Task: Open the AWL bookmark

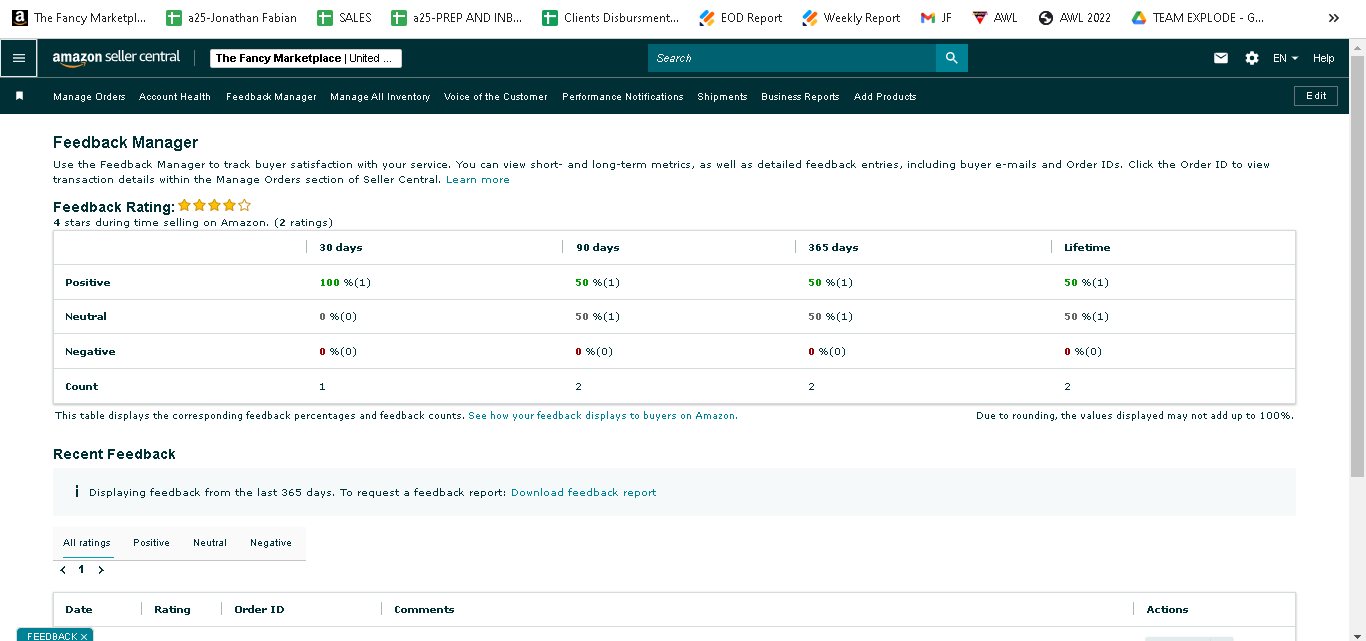Action: click(995, 18)
